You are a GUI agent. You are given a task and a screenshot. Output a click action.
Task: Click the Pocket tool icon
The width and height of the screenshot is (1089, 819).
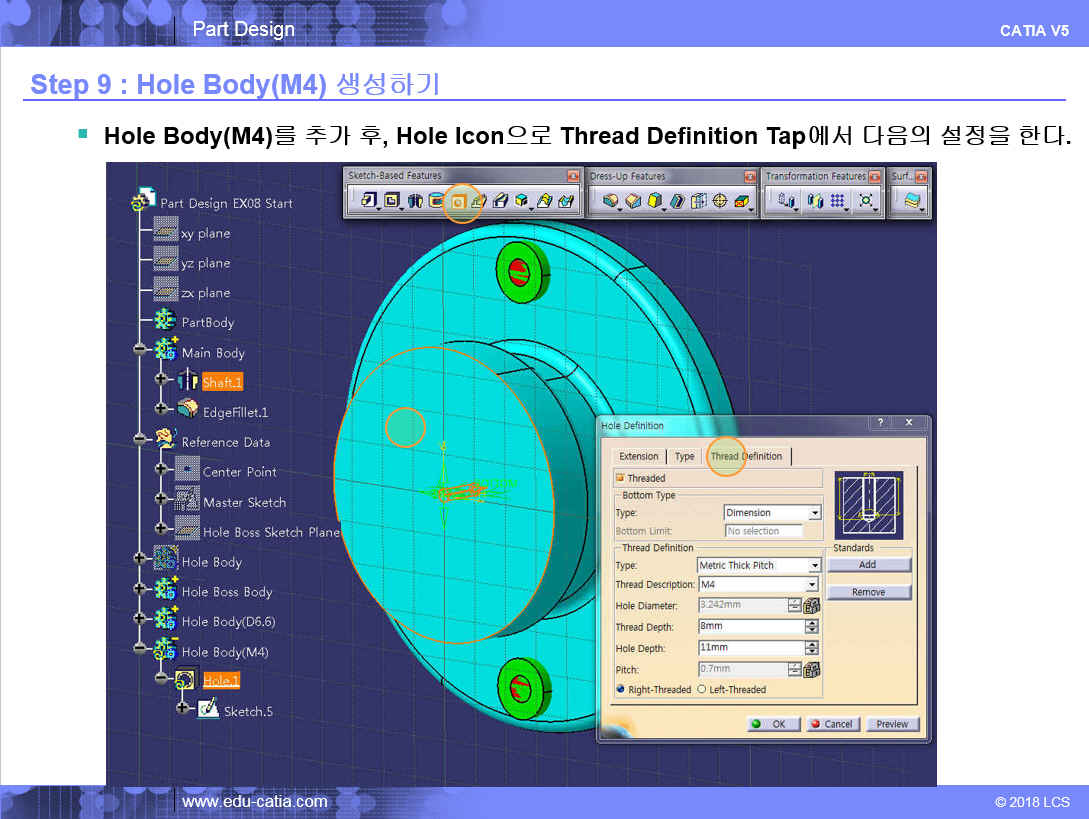tap(393, 201)
